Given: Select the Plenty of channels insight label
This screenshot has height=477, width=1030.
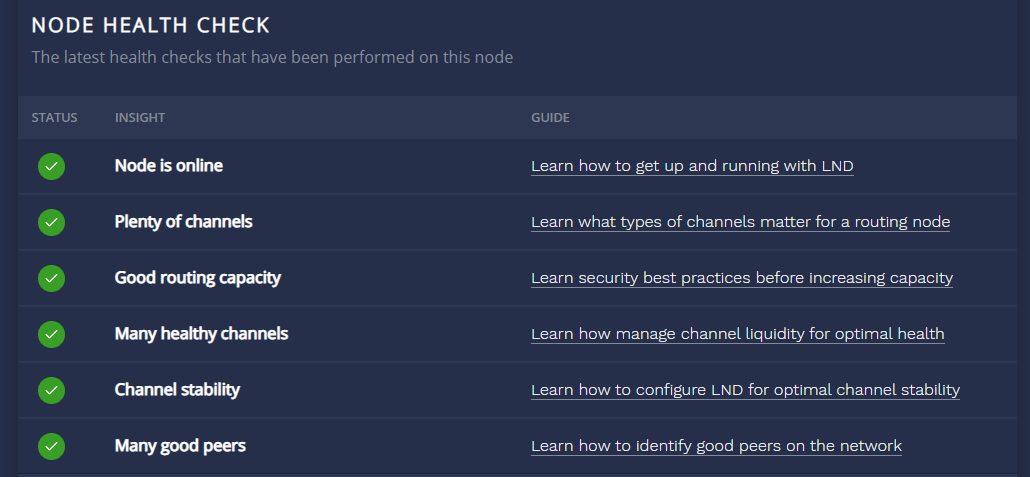Looking at the screenshot, I should (184, 222).
